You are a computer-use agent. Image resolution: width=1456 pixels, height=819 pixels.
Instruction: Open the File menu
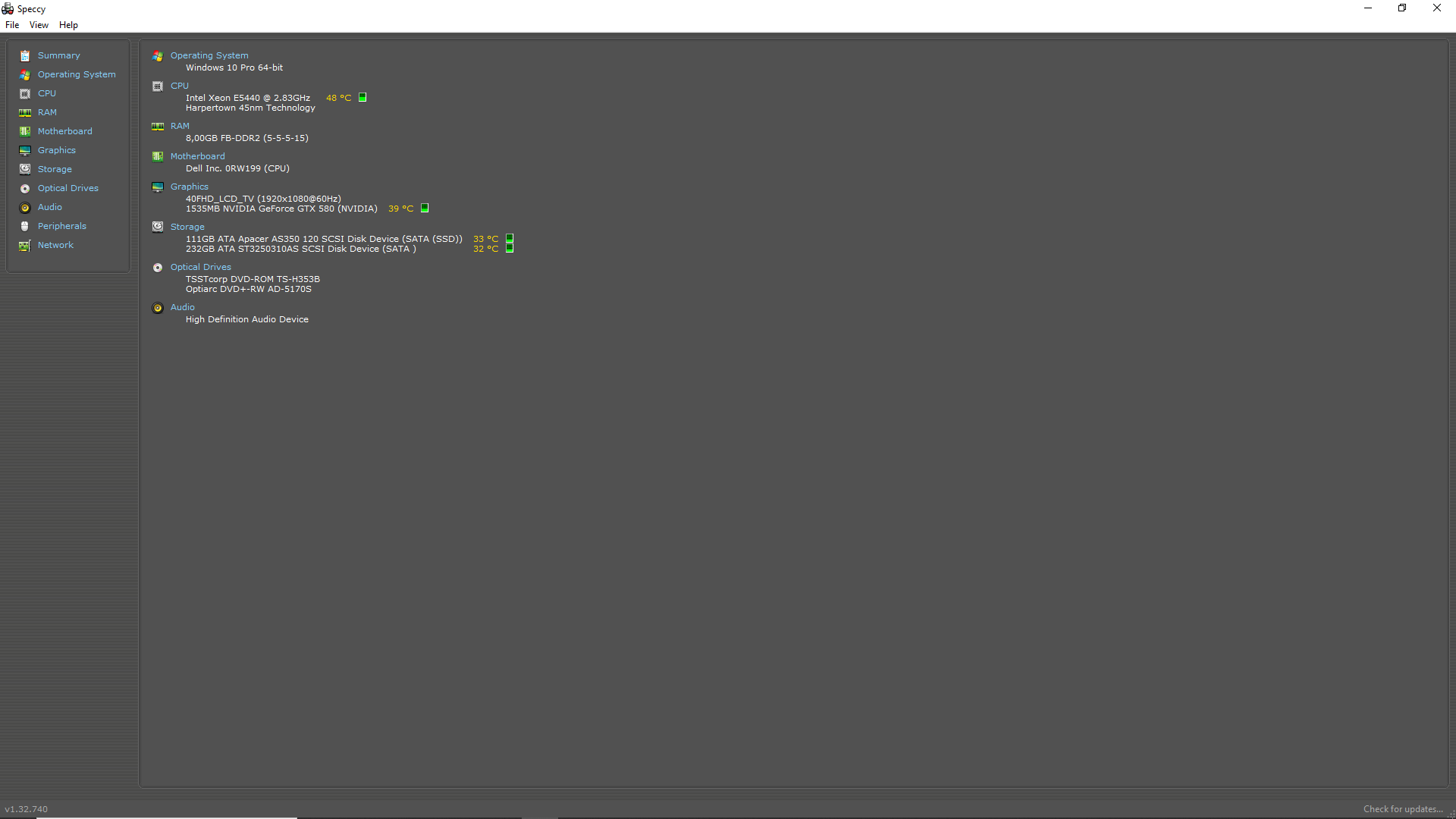12,25
